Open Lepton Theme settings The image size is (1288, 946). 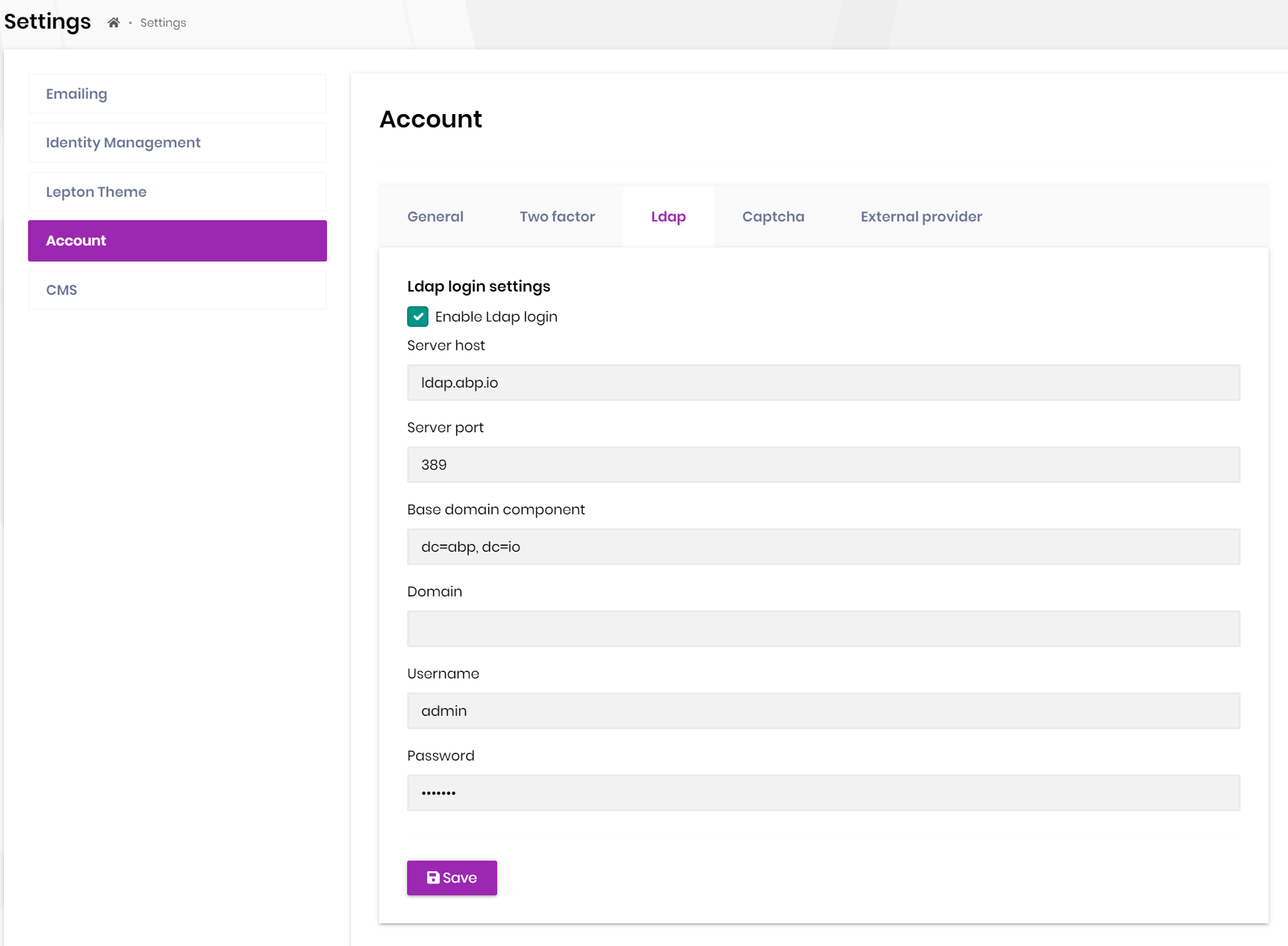tap(177, 192)
